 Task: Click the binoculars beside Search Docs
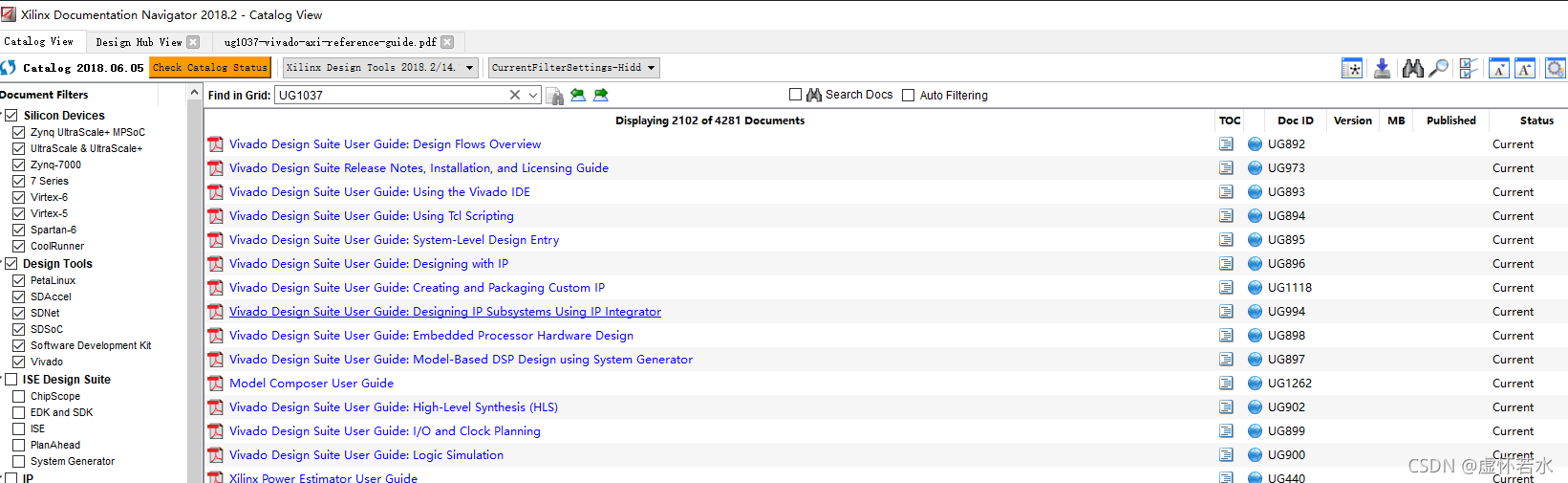point(814,95)
